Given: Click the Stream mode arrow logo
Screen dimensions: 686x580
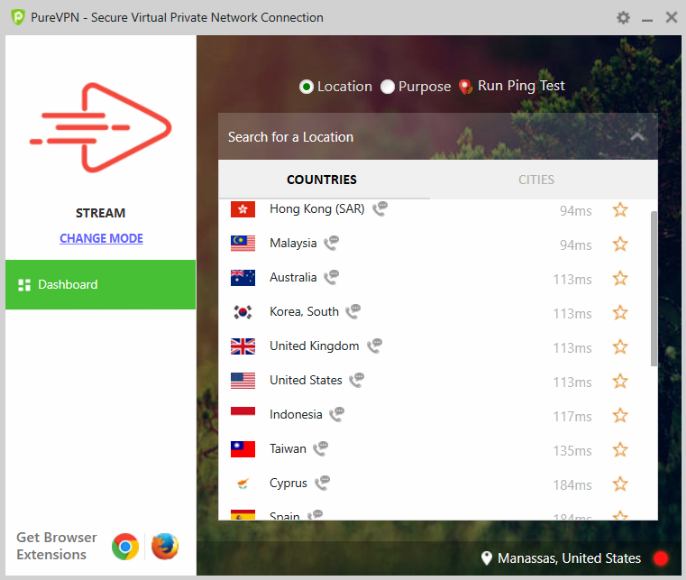Looking at the screenshot, I should 101,127.
